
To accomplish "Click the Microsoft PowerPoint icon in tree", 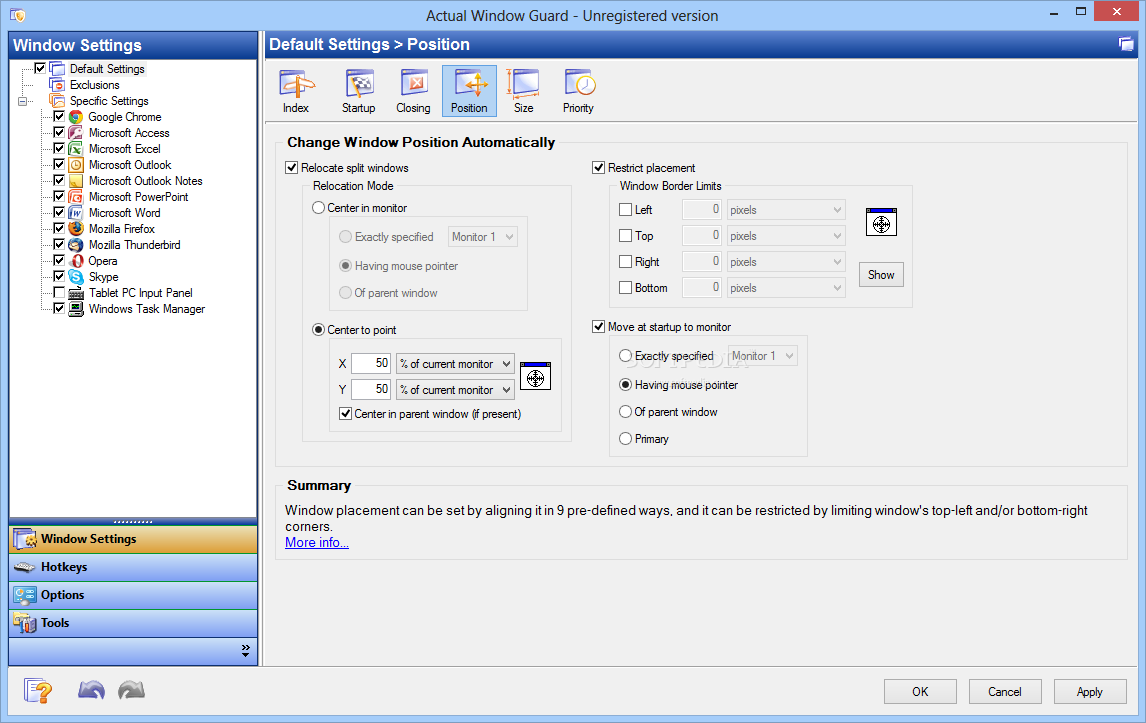I will pos(76,197).
